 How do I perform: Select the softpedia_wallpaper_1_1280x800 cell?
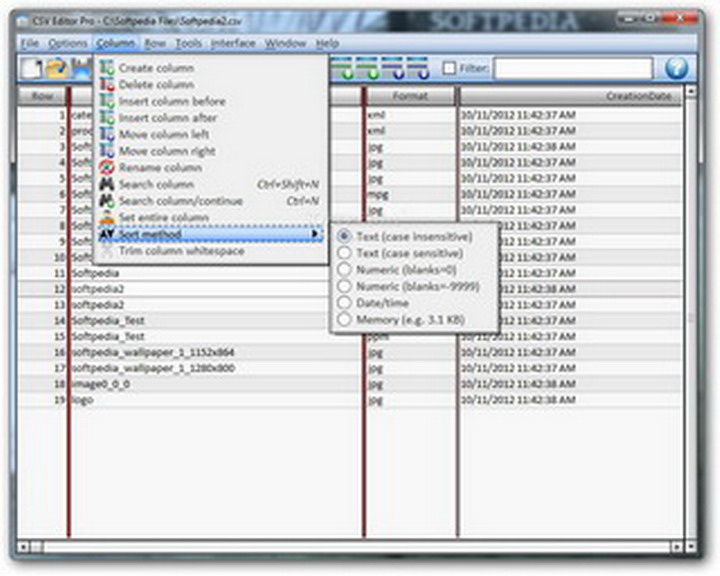216,368
